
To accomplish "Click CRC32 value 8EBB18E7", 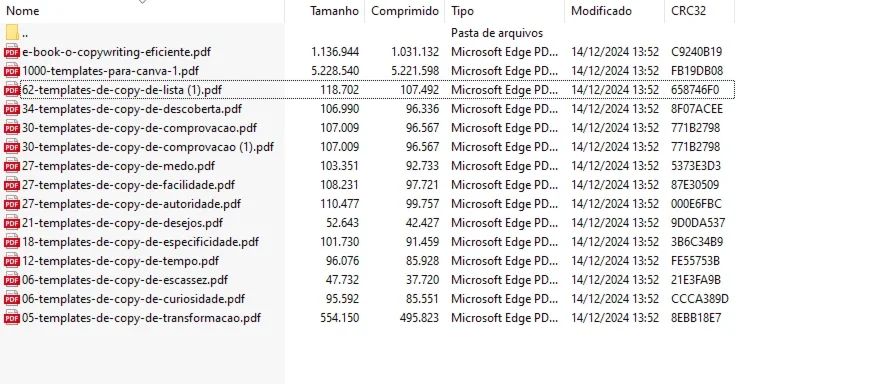I will (x=696, y=318).
